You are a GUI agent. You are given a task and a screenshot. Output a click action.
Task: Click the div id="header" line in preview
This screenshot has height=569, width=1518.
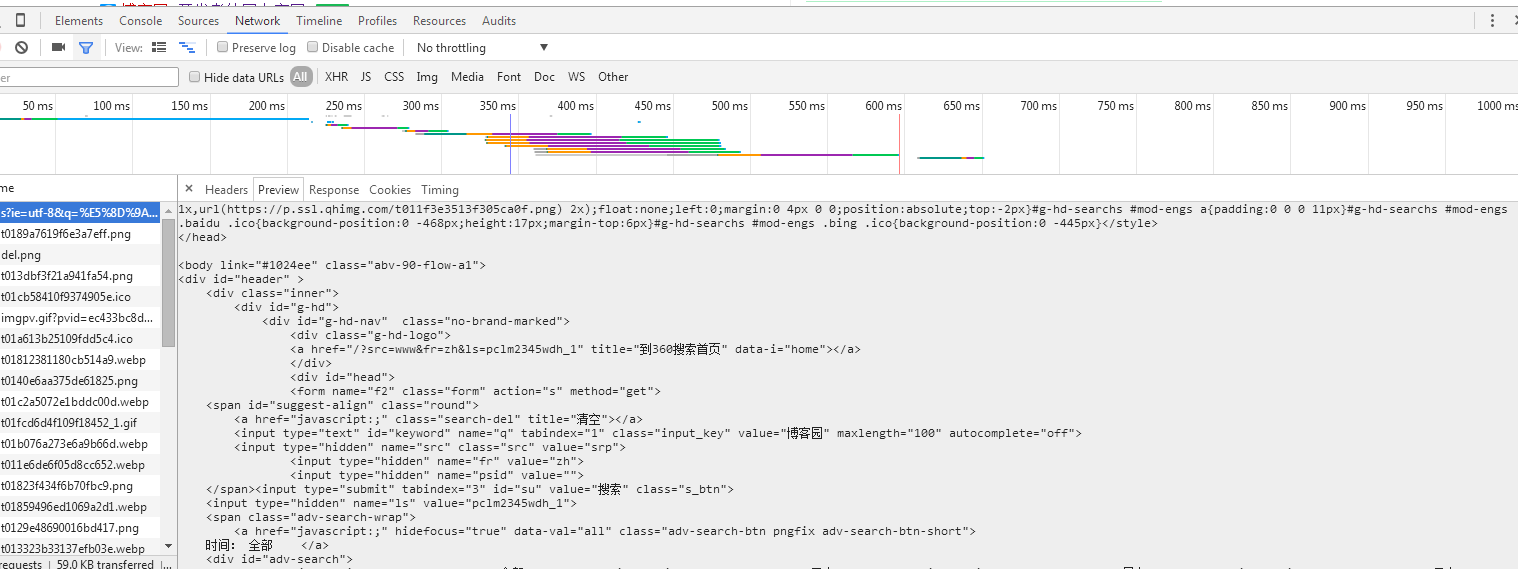coord(241,279)
